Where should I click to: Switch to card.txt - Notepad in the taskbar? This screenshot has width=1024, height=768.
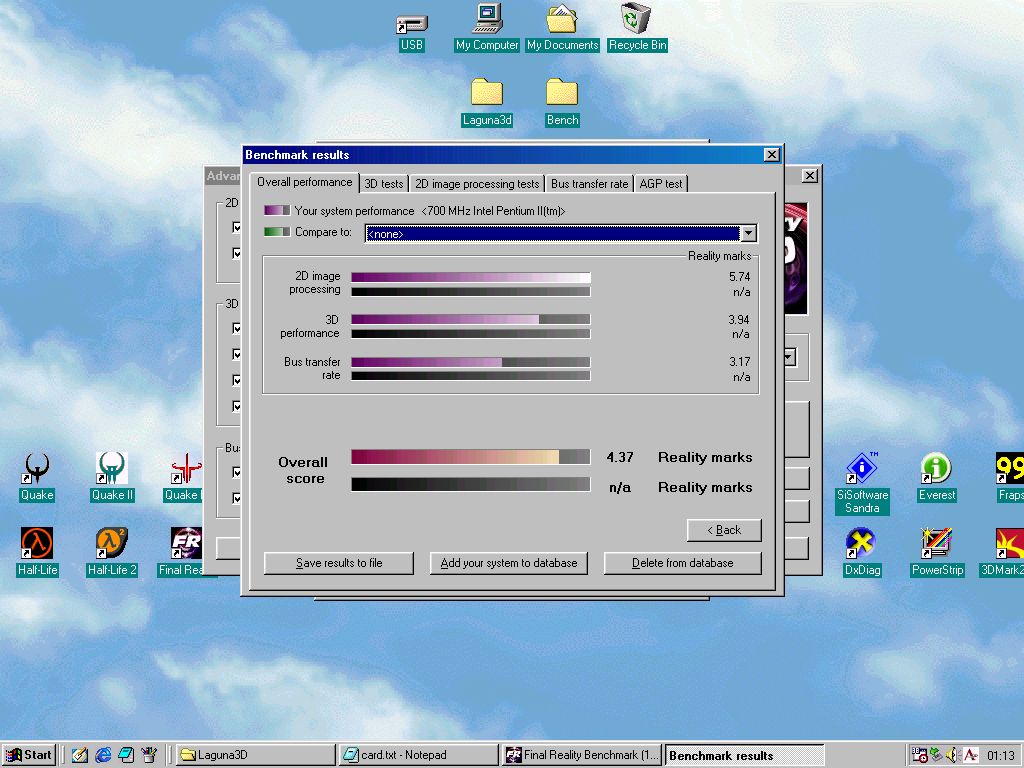coord(418,755)
